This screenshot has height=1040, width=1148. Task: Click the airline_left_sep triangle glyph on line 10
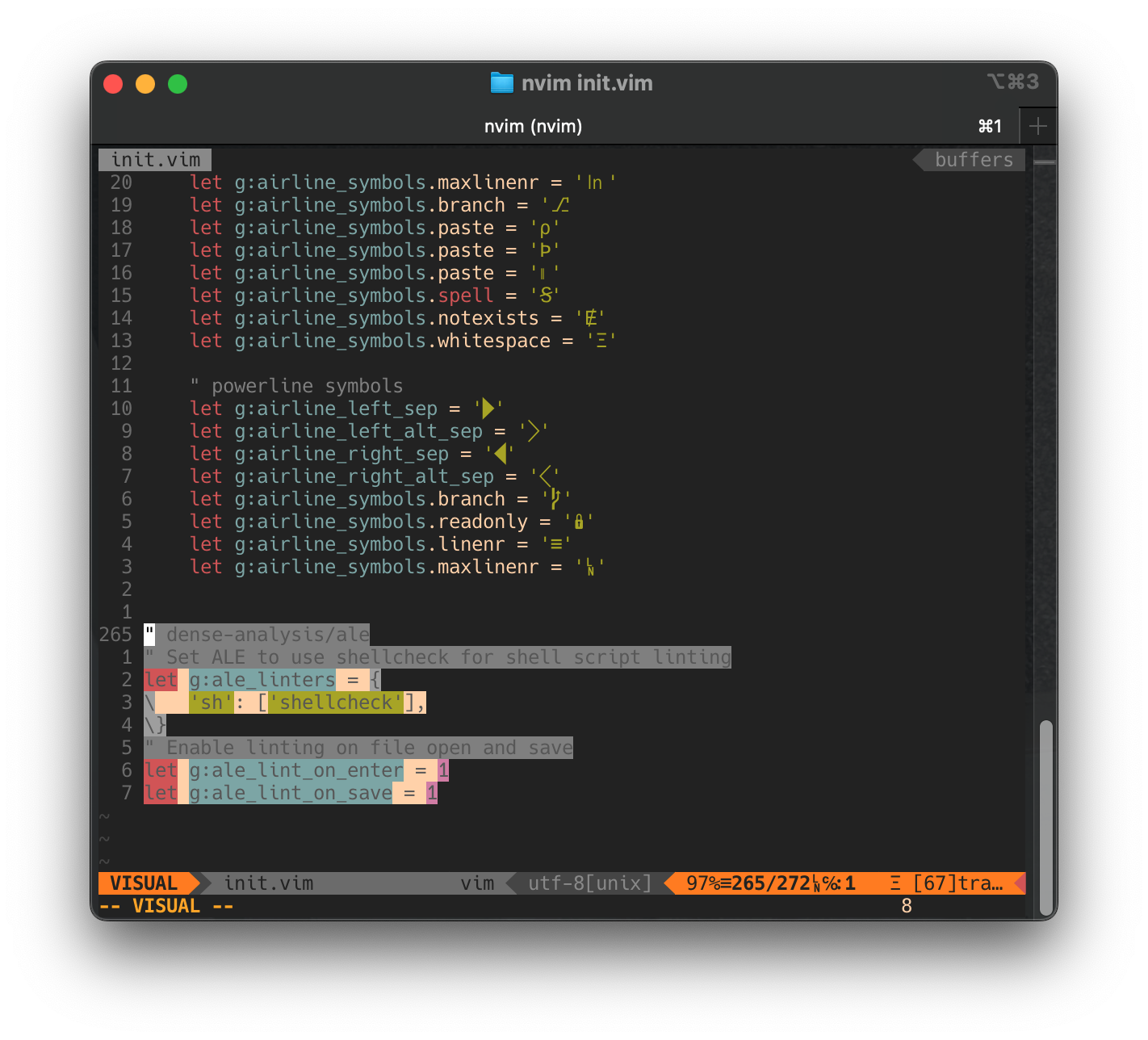pyautogui.click(x=486, y=409)
